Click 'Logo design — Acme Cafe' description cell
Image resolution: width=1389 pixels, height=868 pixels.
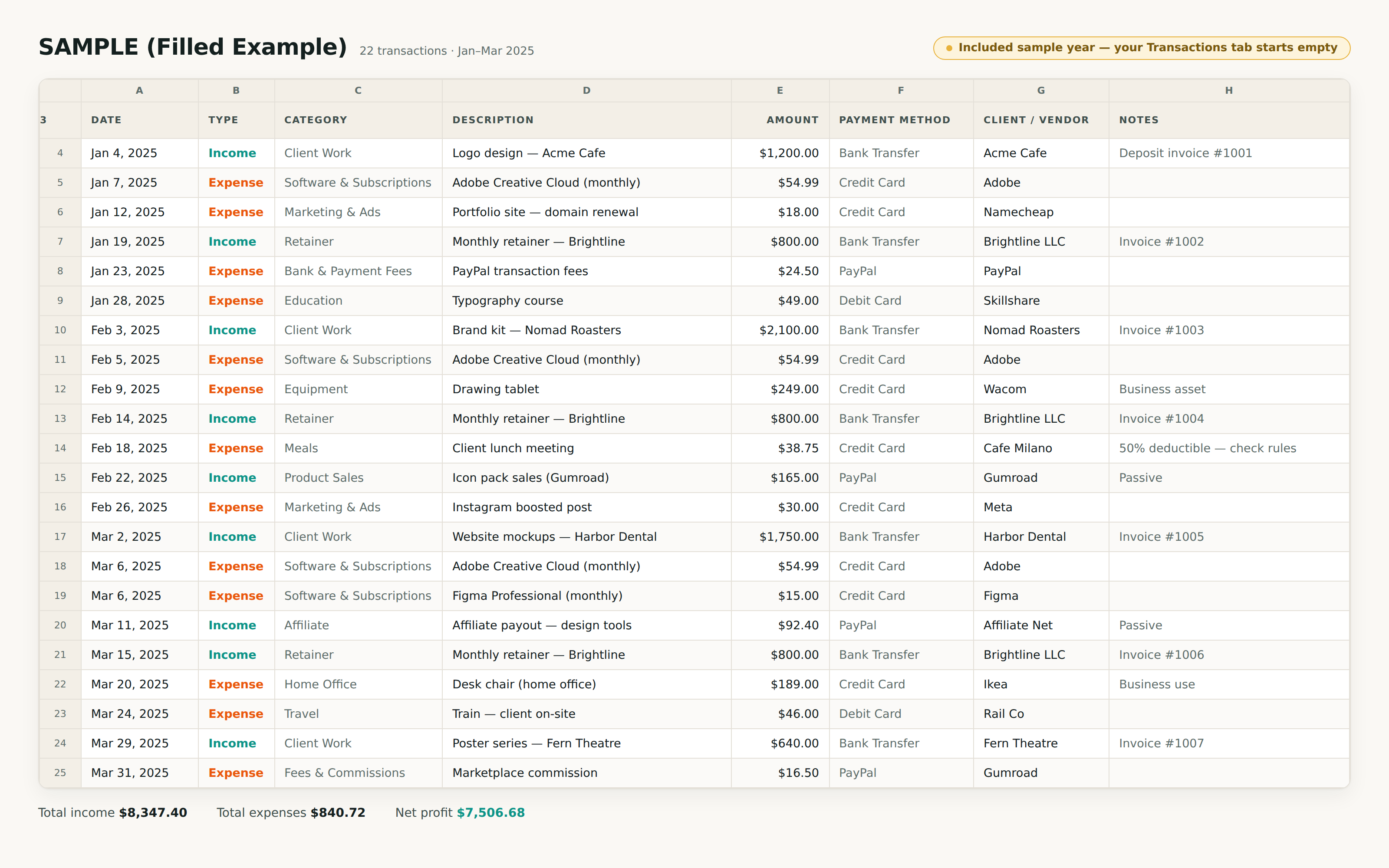pos(586,153)
